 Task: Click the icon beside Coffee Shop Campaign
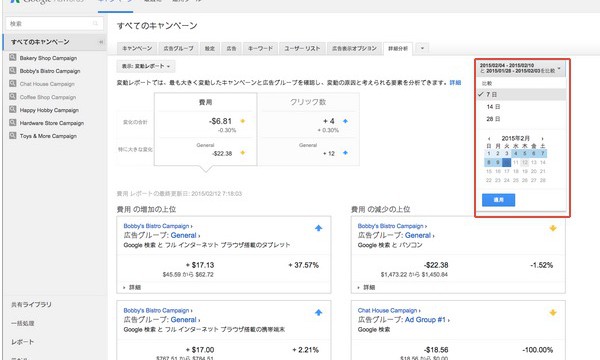[13, 96]
